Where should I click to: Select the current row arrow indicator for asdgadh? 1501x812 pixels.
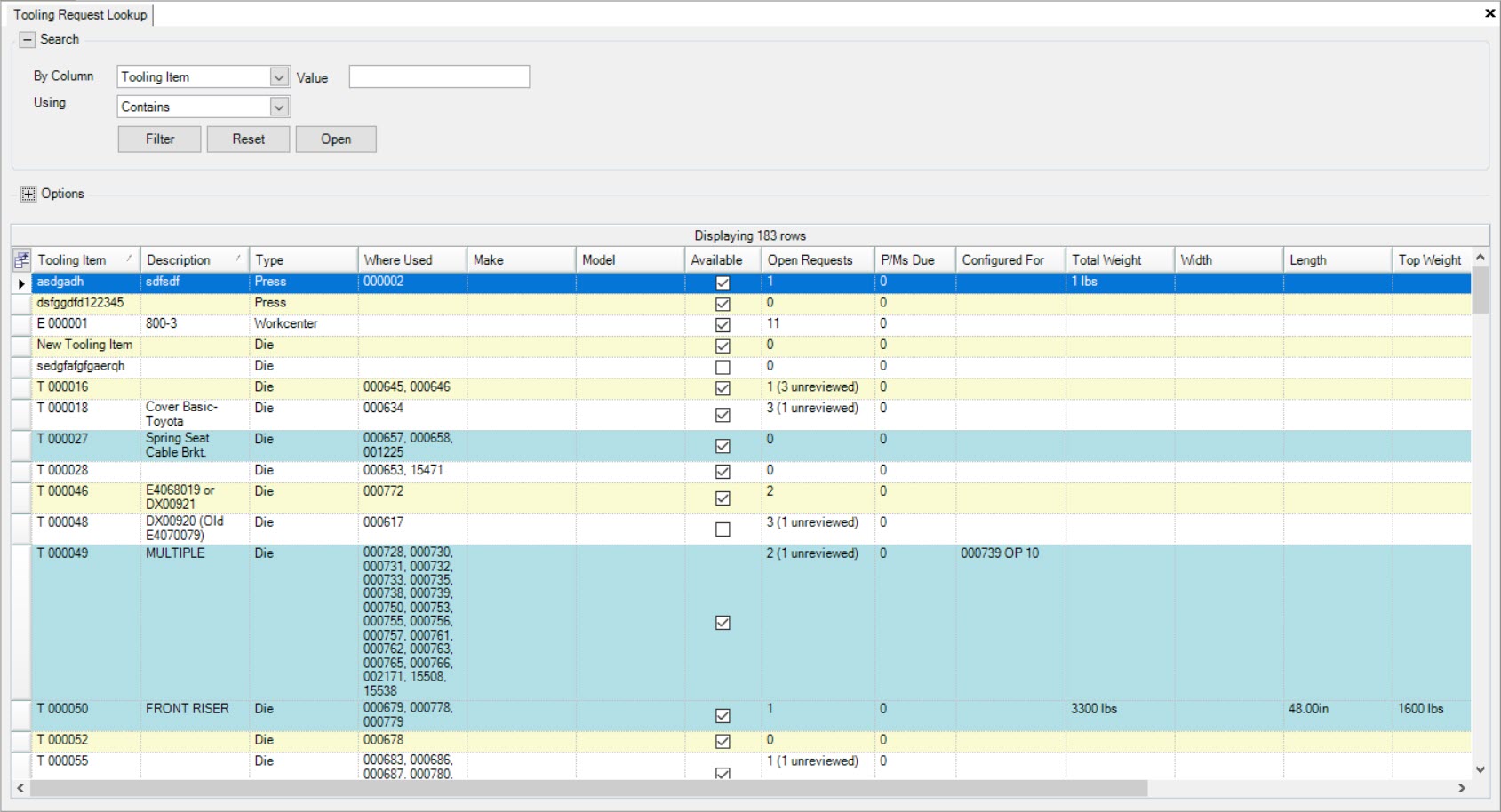coord(21,283)
